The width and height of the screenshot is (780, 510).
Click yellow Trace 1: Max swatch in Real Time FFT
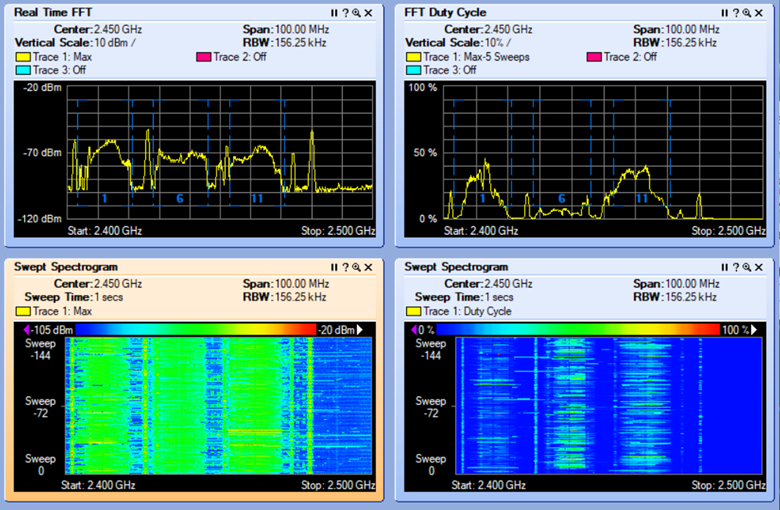(23, 57)
